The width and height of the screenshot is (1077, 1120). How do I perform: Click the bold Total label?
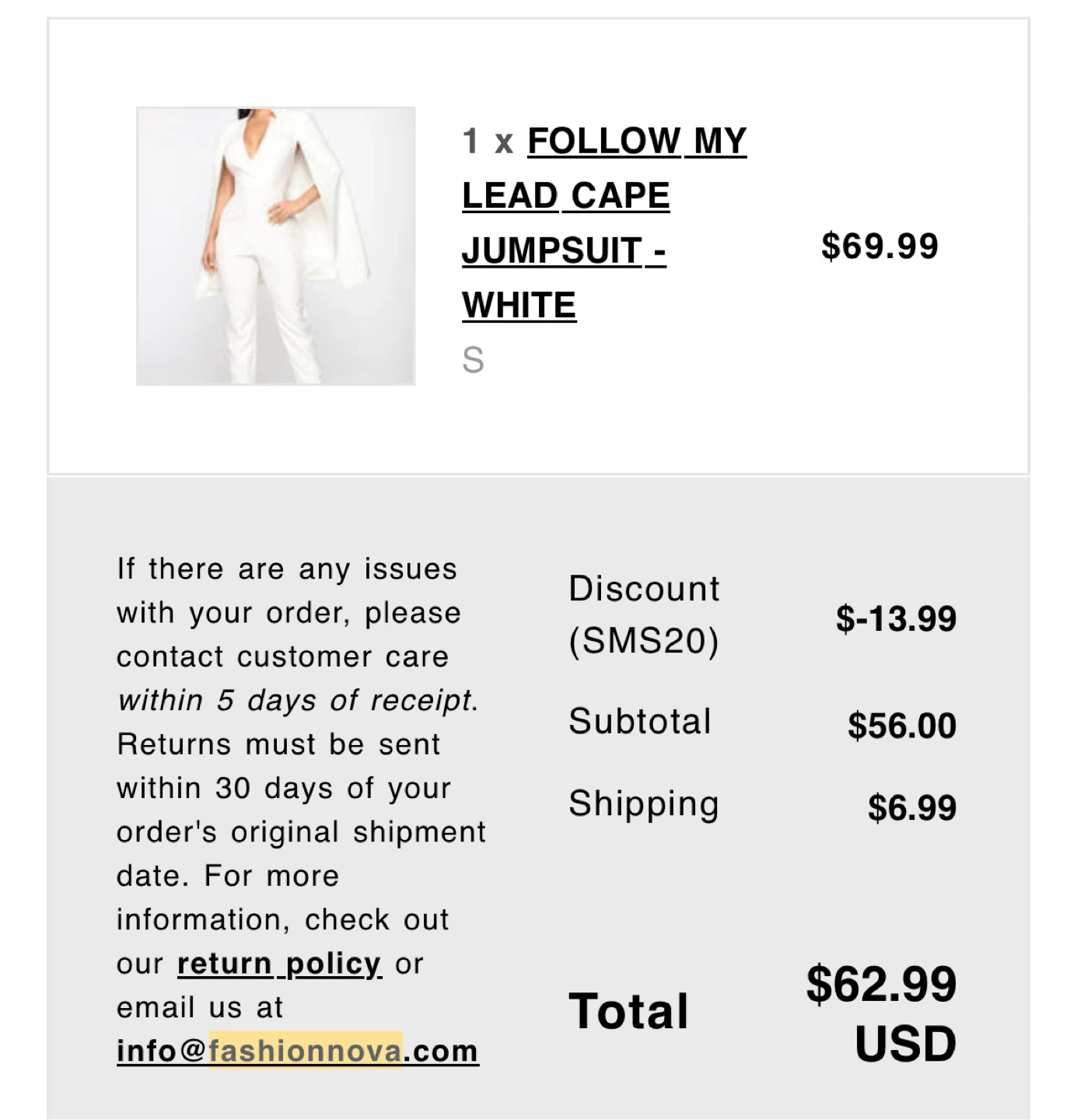tap(628, 1011)
